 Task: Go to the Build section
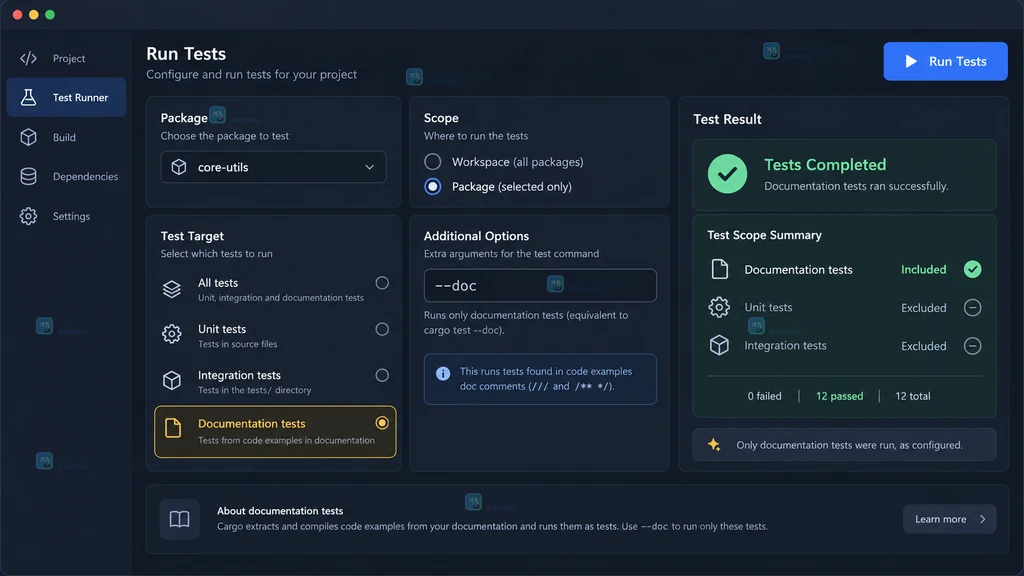pyautogui.click(x=66, y=137)
